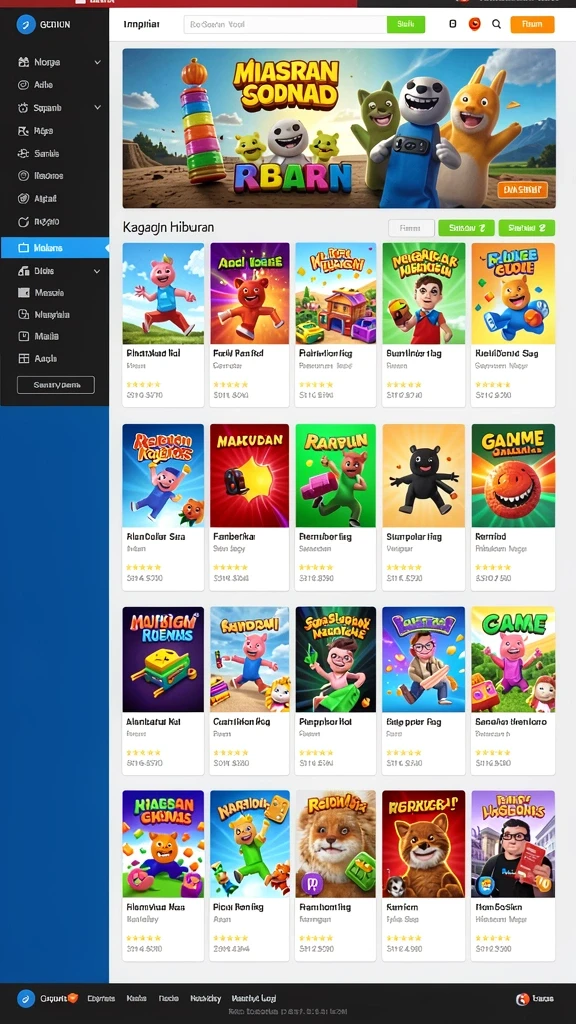Click inside the top search input field
The width and height of the screenshot is (576, 1024).
[285, 24]
